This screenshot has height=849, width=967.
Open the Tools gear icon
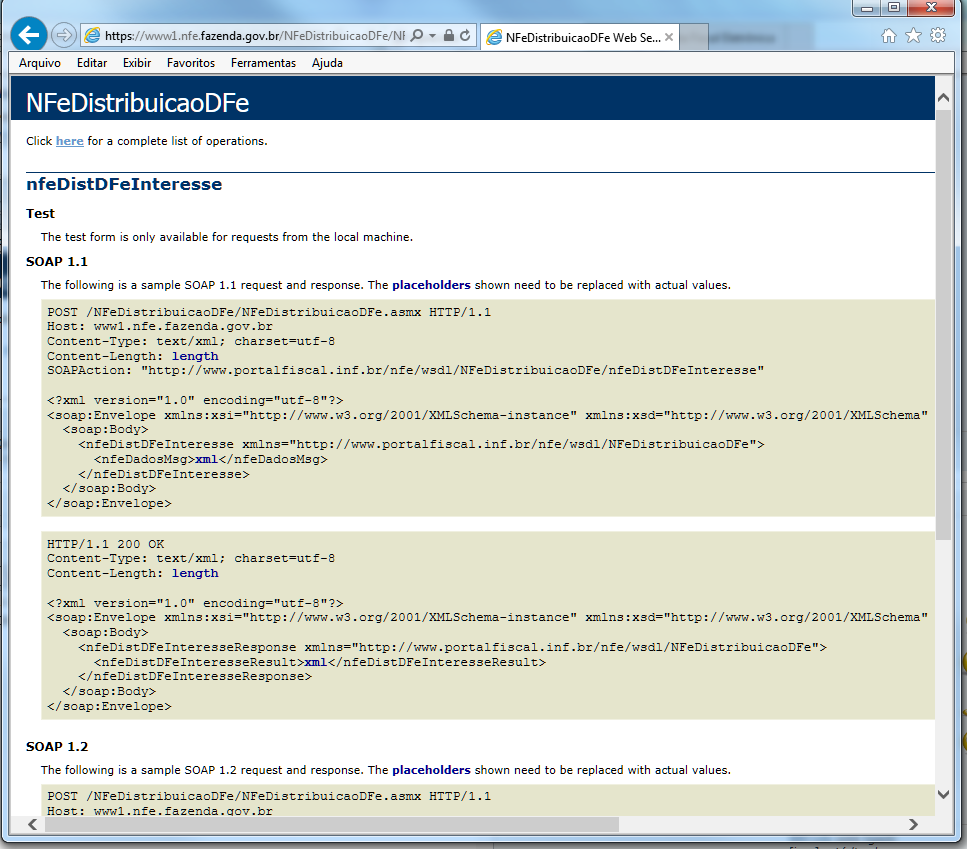(x=938, y=36)
